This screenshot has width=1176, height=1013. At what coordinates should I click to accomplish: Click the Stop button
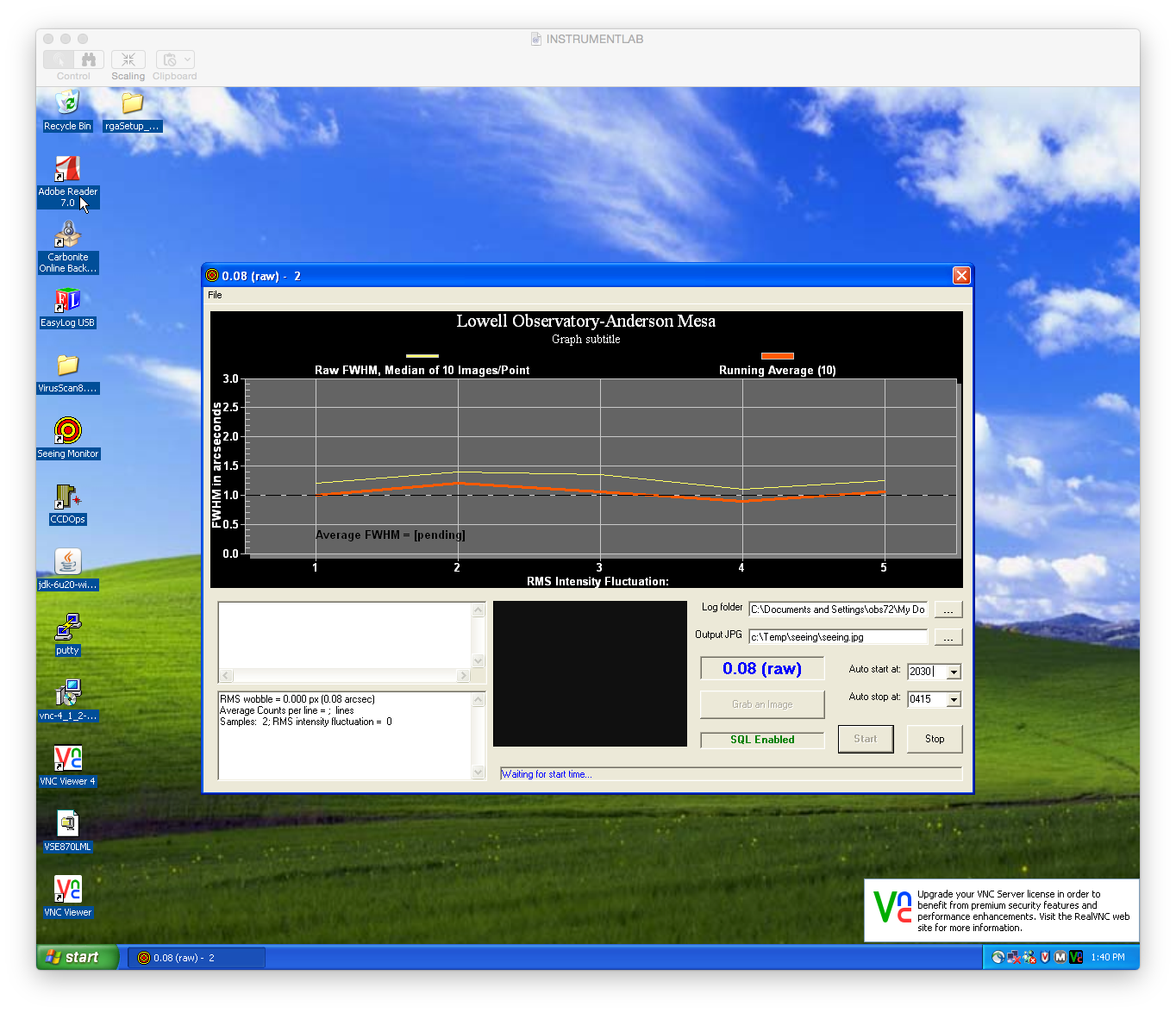click(x=935, y=739)
